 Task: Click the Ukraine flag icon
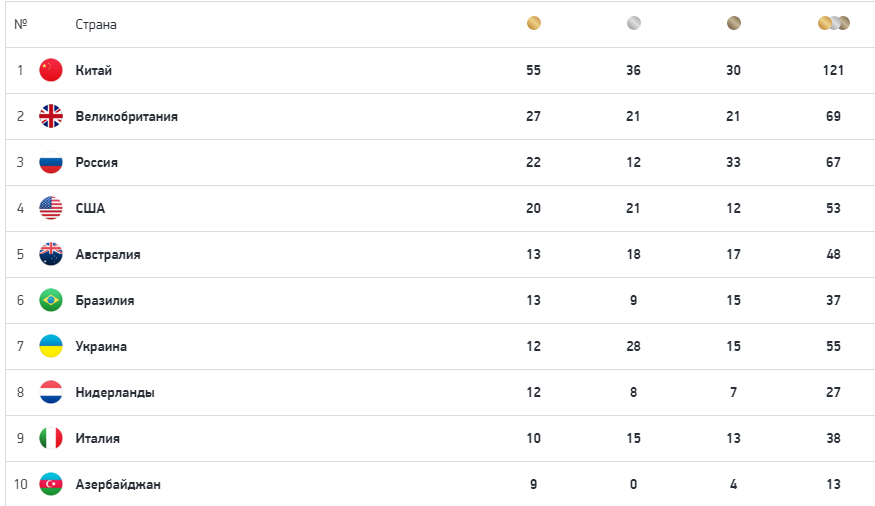coord(51,346)
